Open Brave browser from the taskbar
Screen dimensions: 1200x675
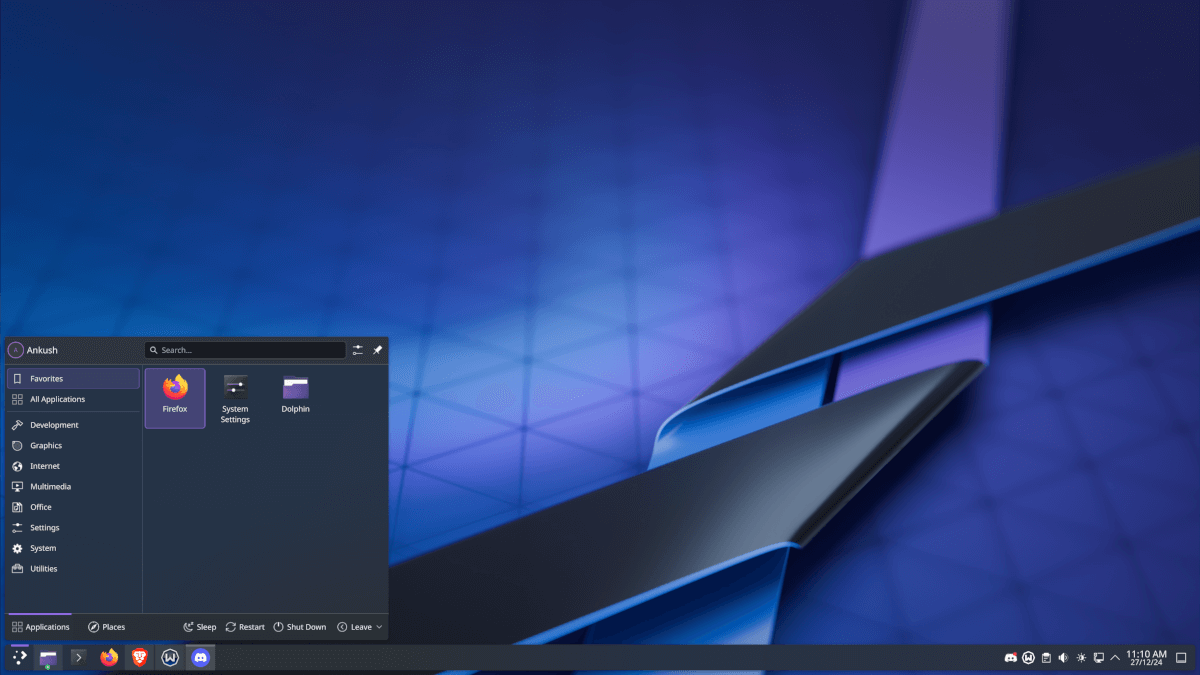(x=138, y=657)
